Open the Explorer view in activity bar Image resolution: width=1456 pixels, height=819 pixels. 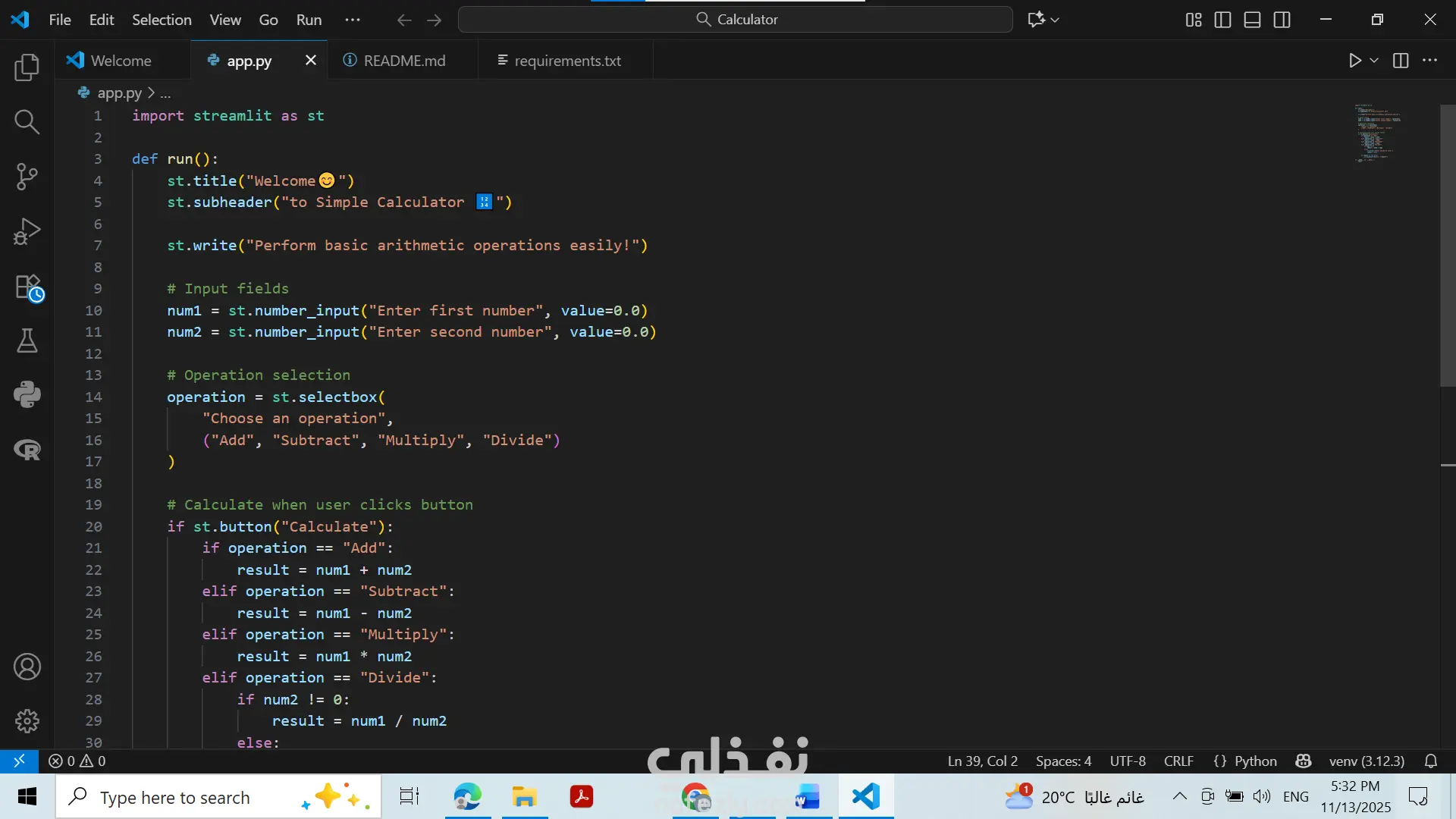(x=27, y=67)
